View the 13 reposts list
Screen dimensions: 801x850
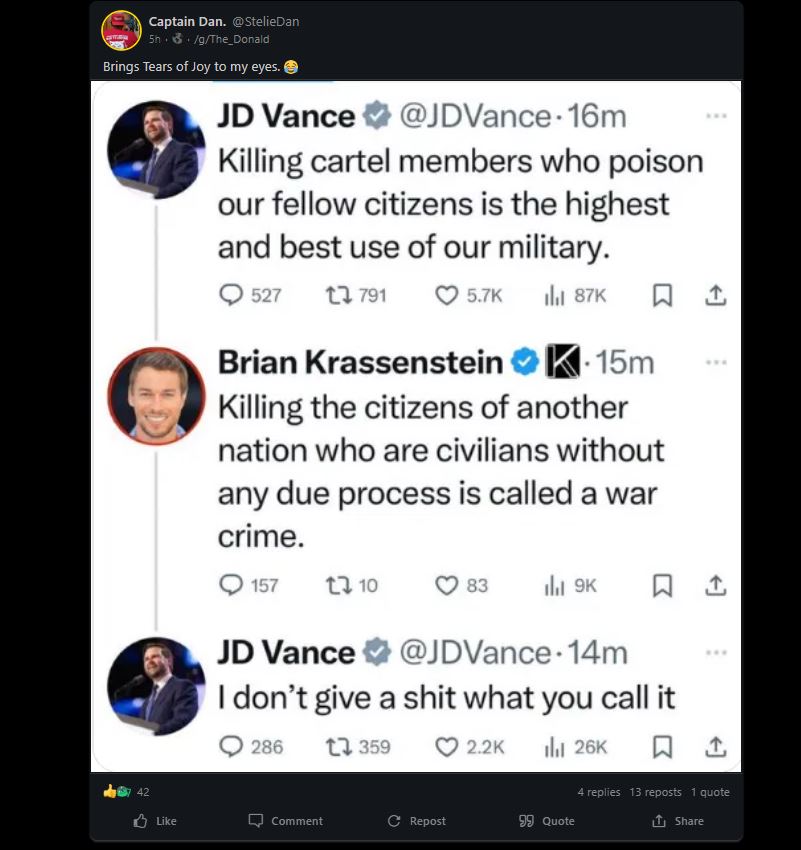(655, 792)
